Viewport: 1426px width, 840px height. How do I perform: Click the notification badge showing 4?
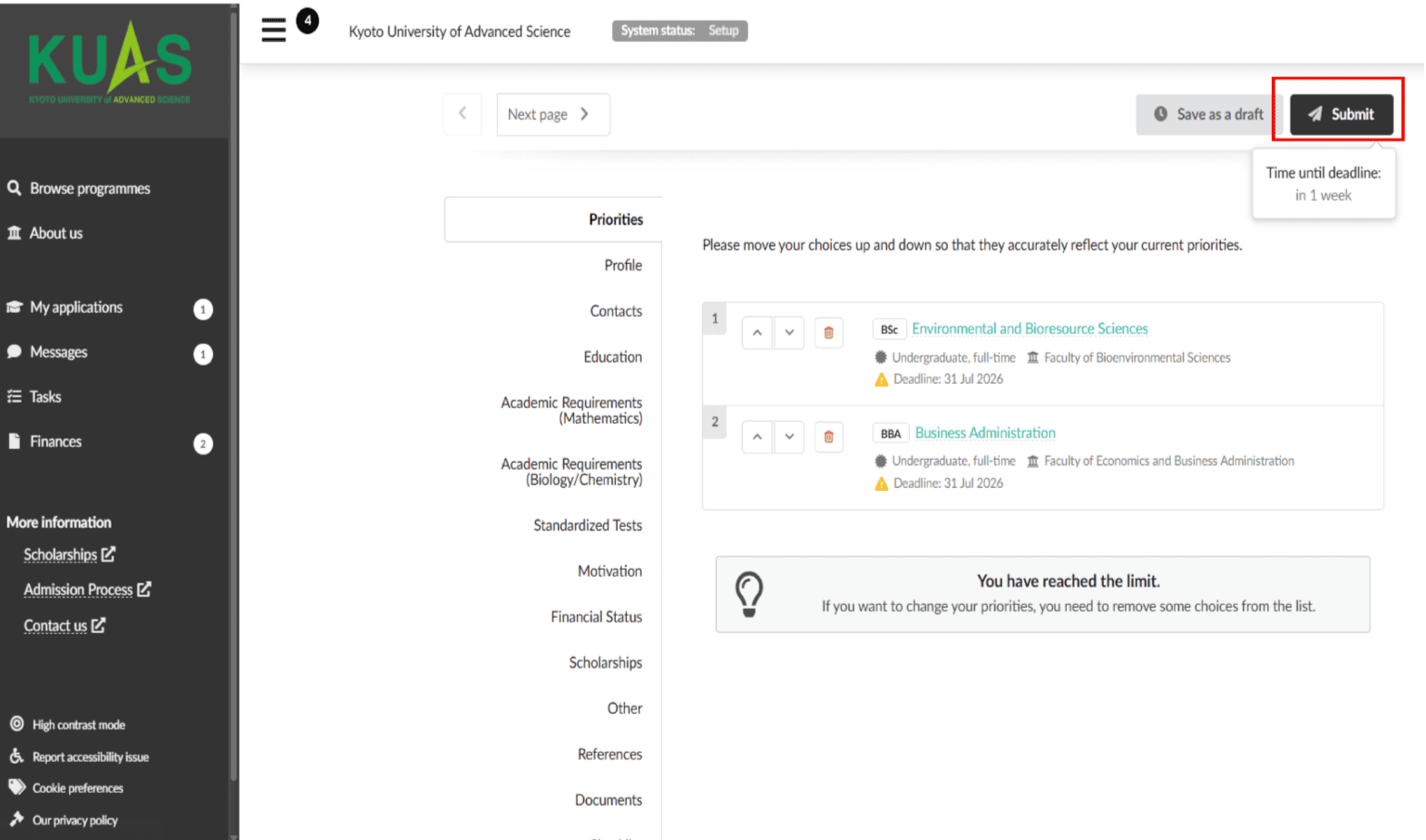point(308,20)
